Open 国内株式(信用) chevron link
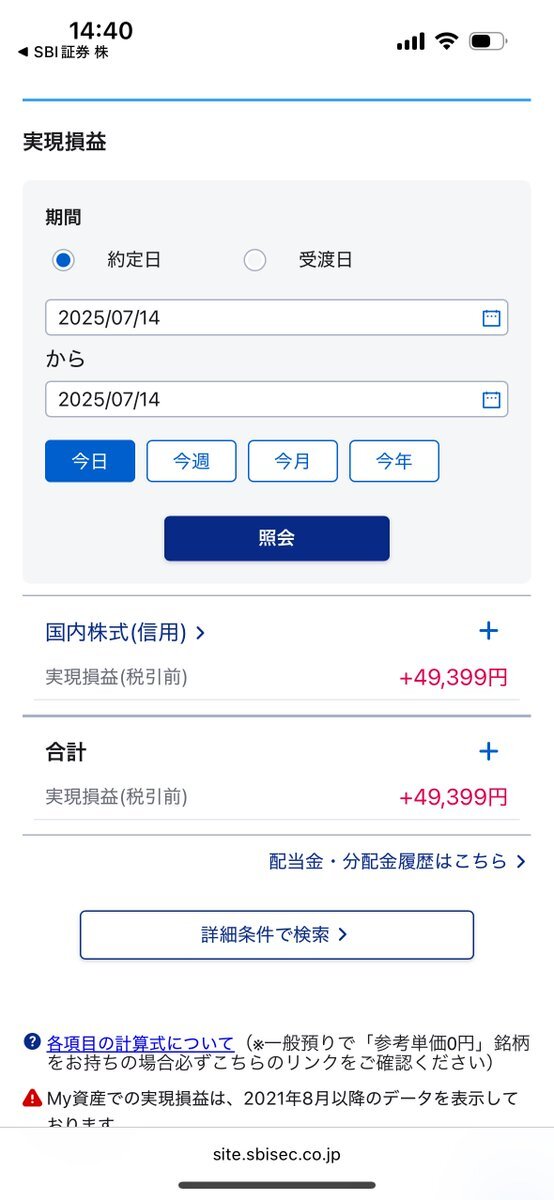 click(126, 632)
